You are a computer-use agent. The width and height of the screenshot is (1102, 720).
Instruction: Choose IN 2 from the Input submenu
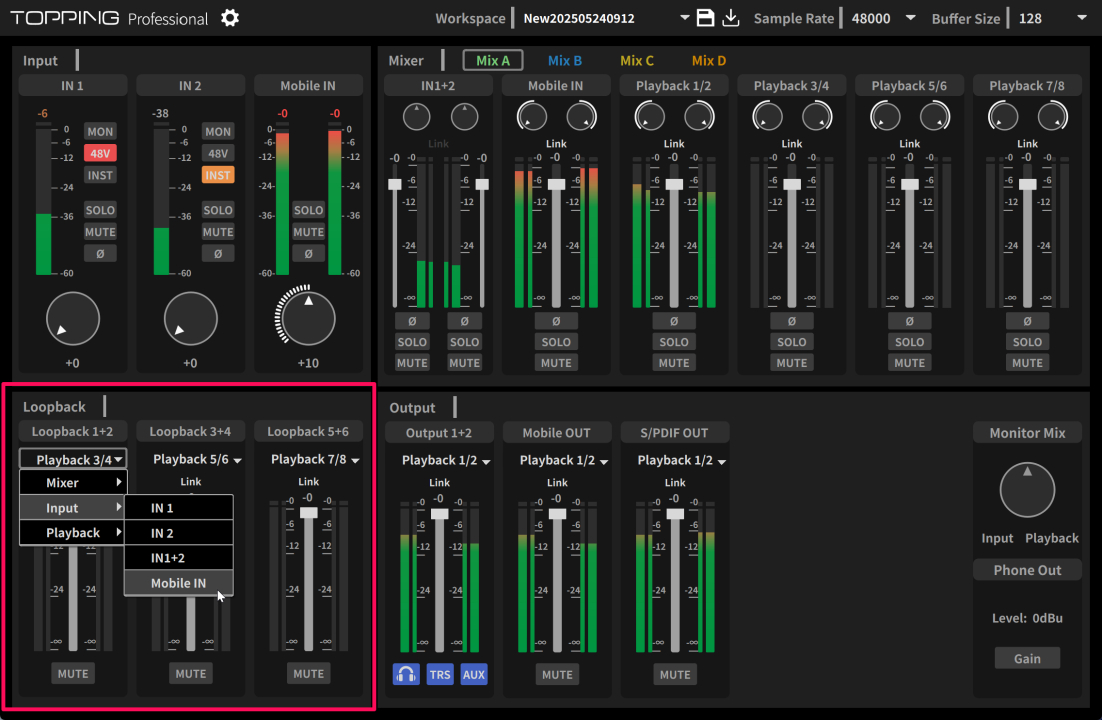pyautogui.click(x=179, y=533)
